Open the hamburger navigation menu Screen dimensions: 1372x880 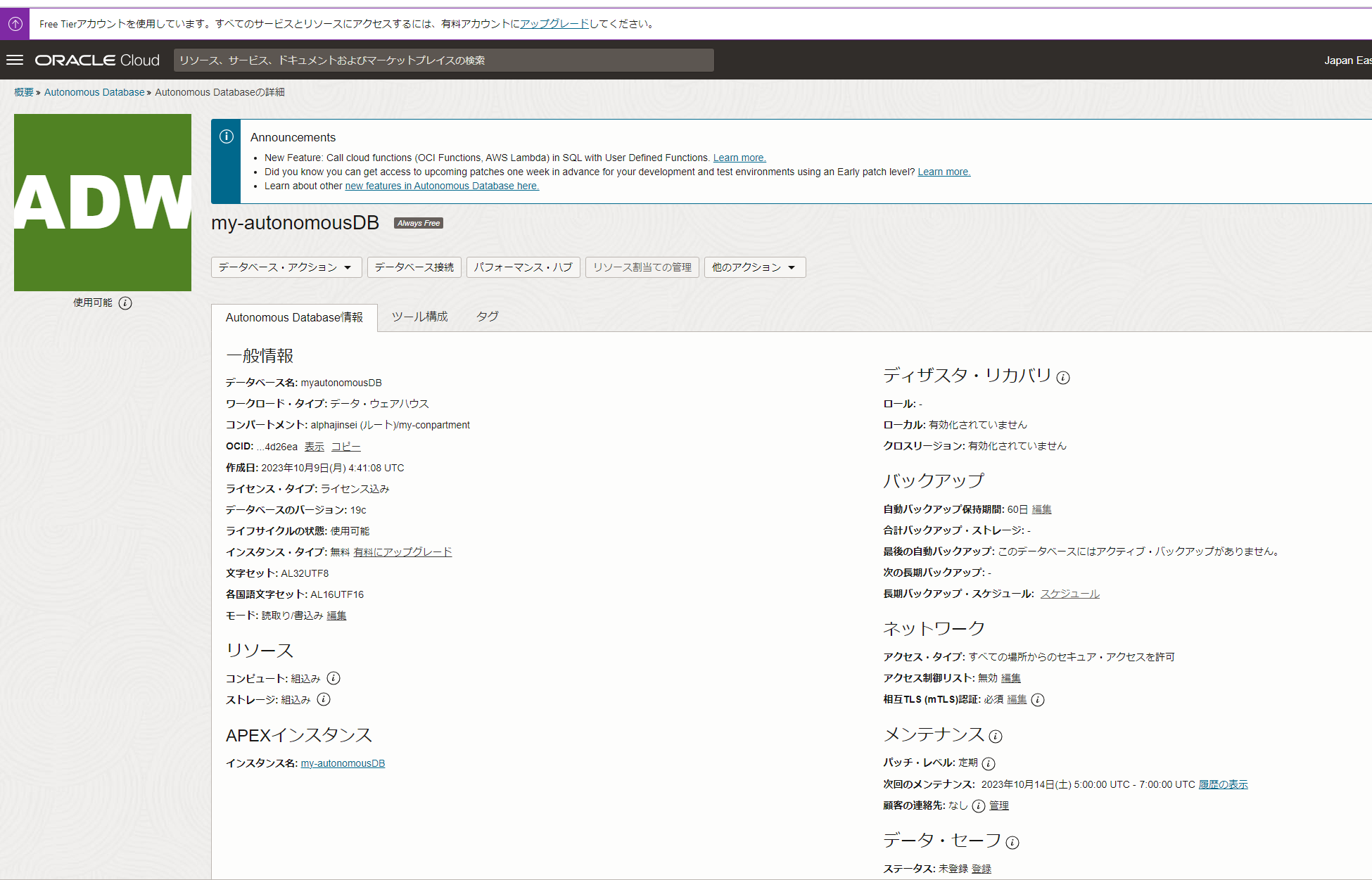tap(15, 60)
